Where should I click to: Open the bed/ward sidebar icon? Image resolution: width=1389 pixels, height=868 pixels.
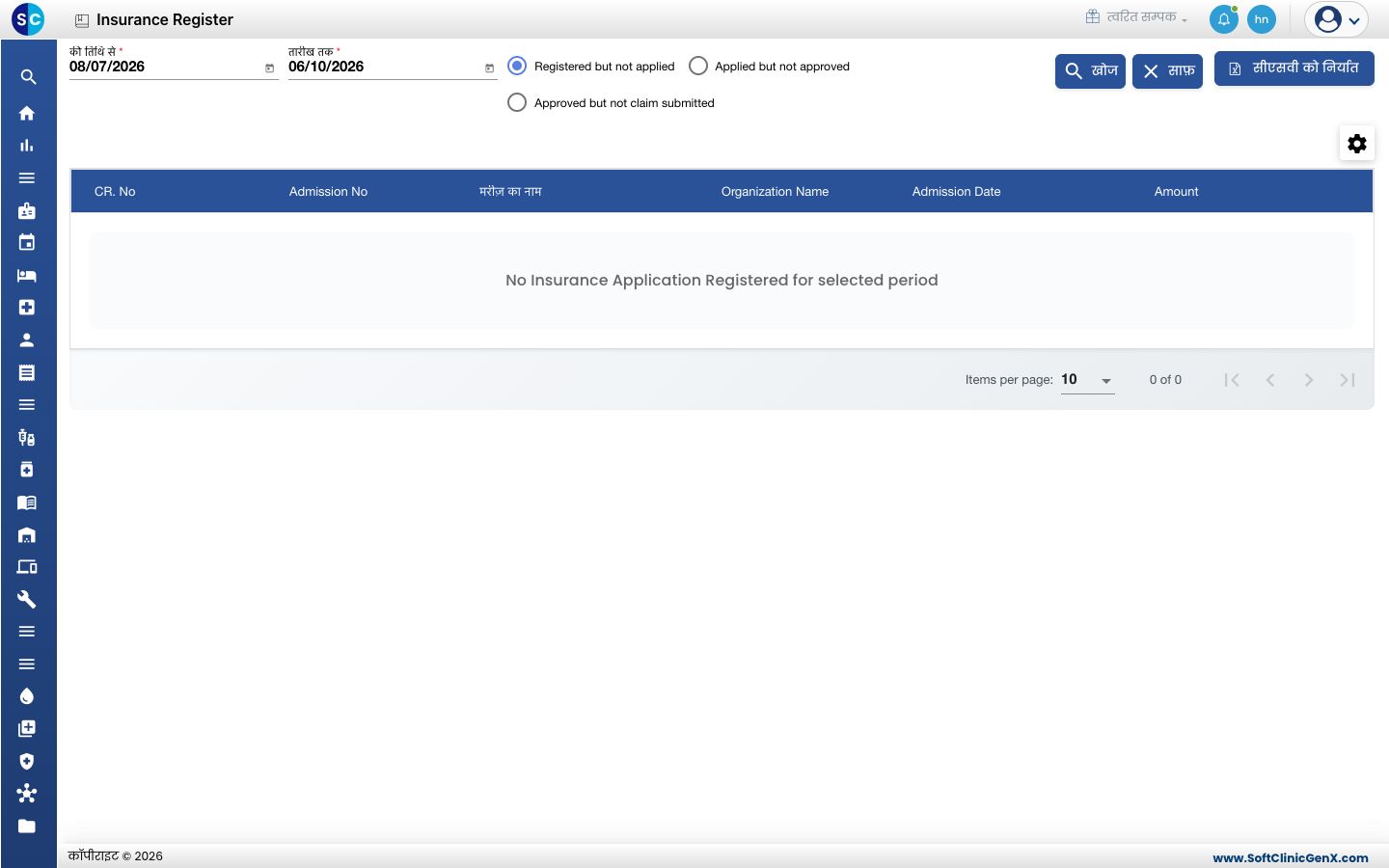click(x=27, y=275)
